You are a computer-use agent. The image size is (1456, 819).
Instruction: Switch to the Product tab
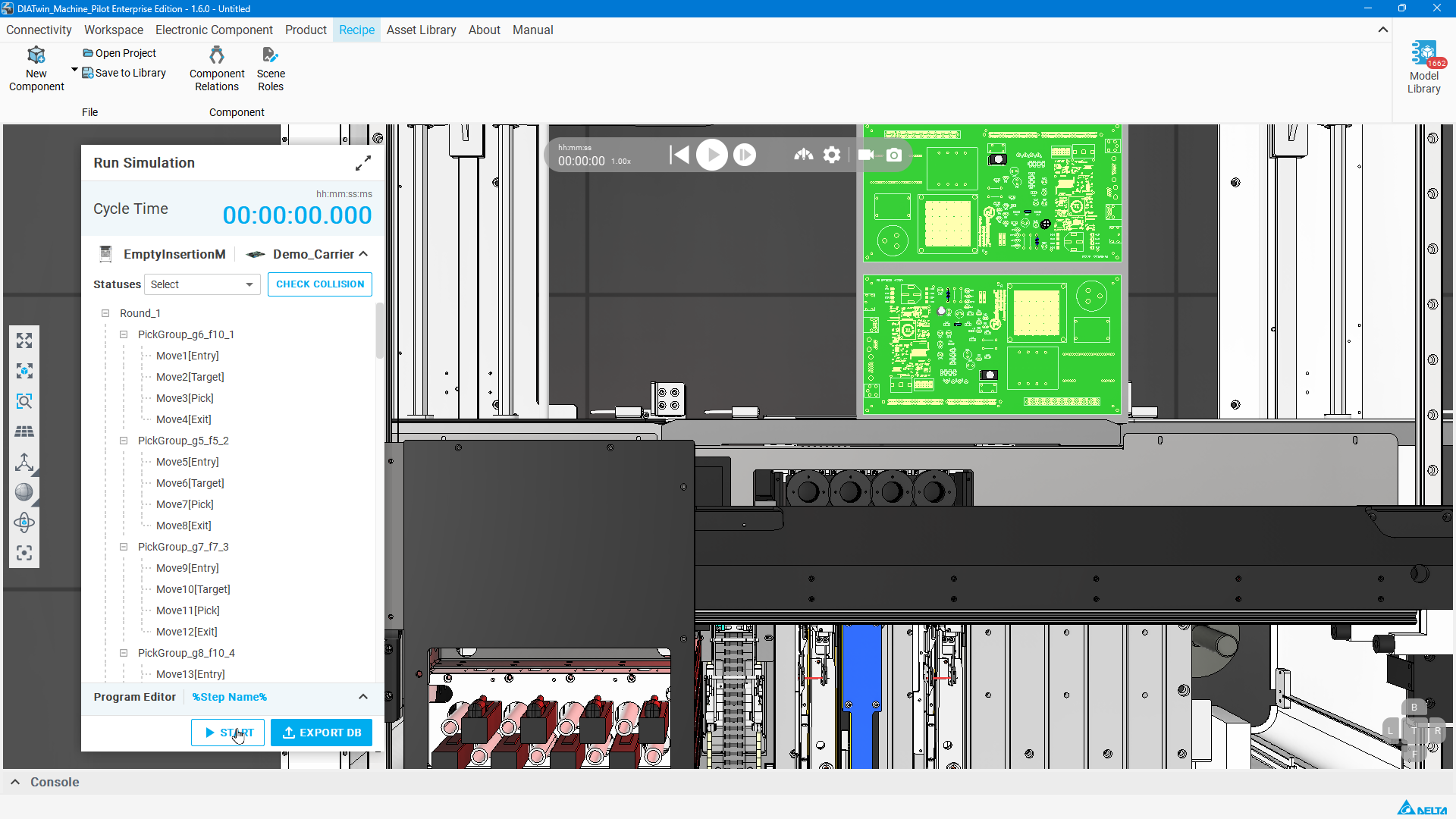tap(306, 30)
